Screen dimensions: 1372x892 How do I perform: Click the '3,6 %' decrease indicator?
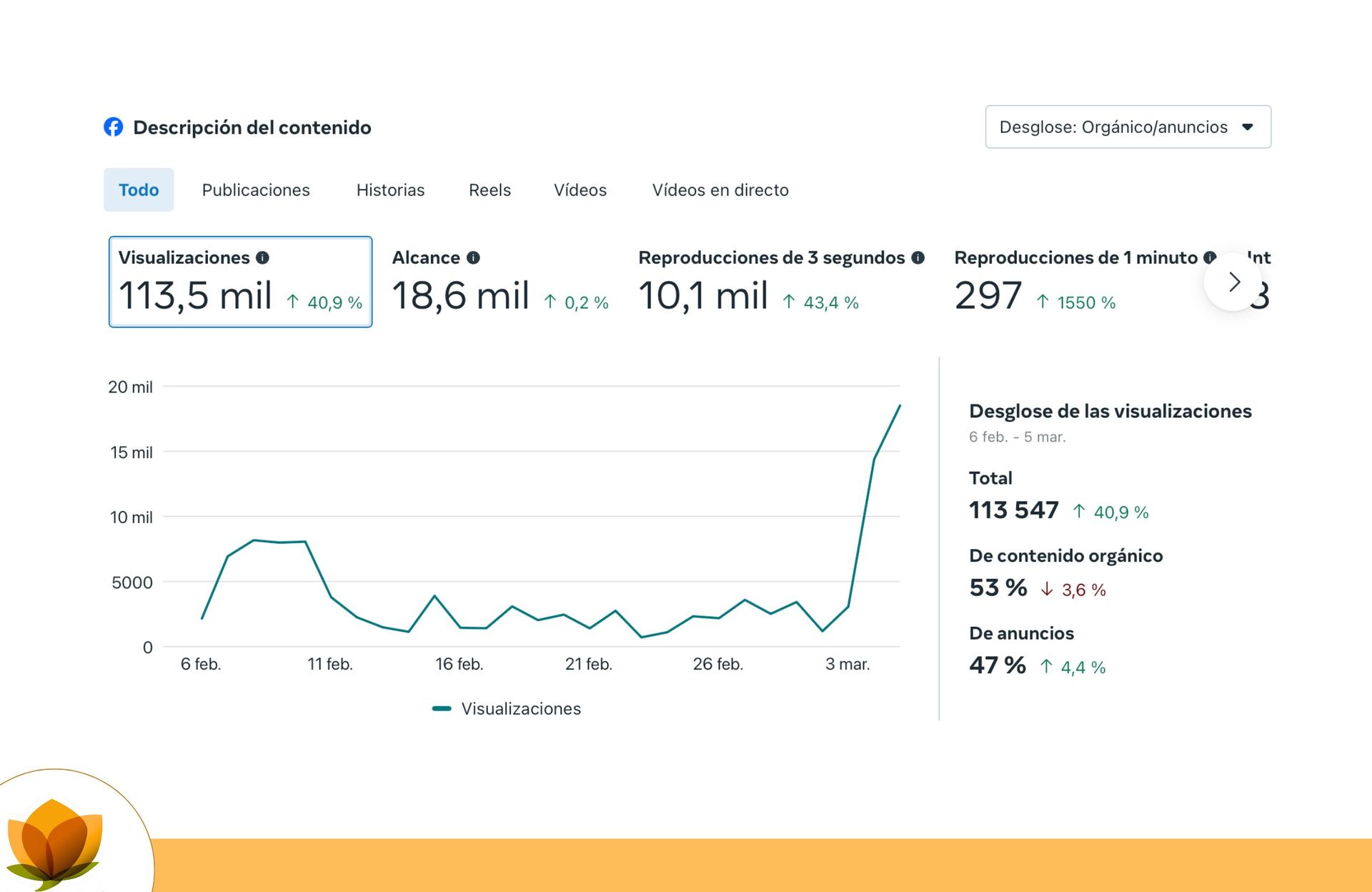1074,590
